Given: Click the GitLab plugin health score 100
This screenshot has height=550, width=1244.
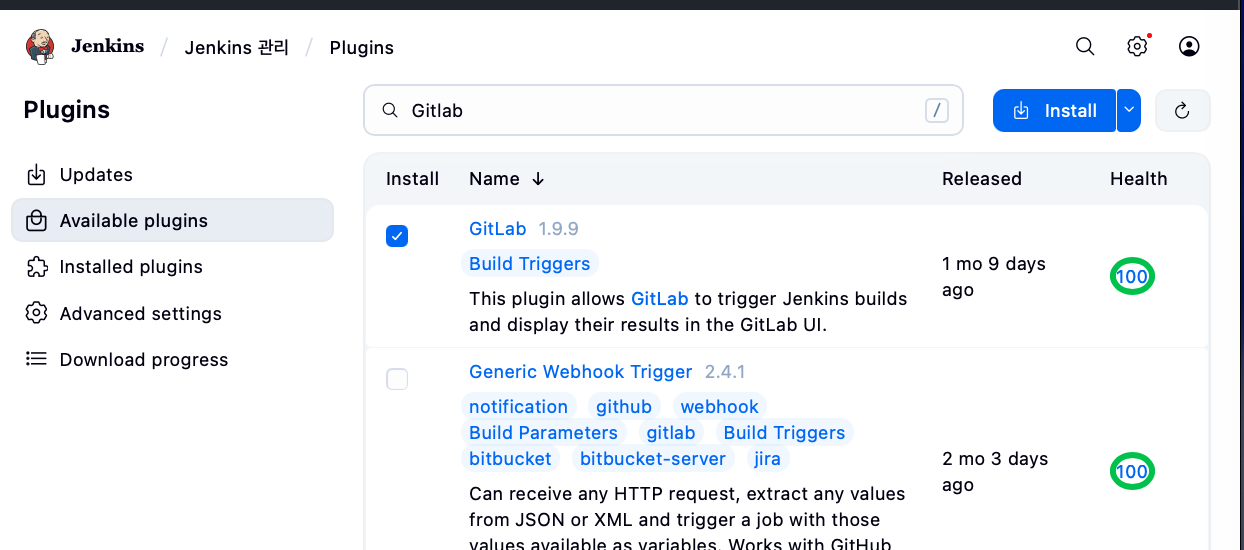Looking at the screenshot, I should pyautogui.click(x=1132, y=277).
